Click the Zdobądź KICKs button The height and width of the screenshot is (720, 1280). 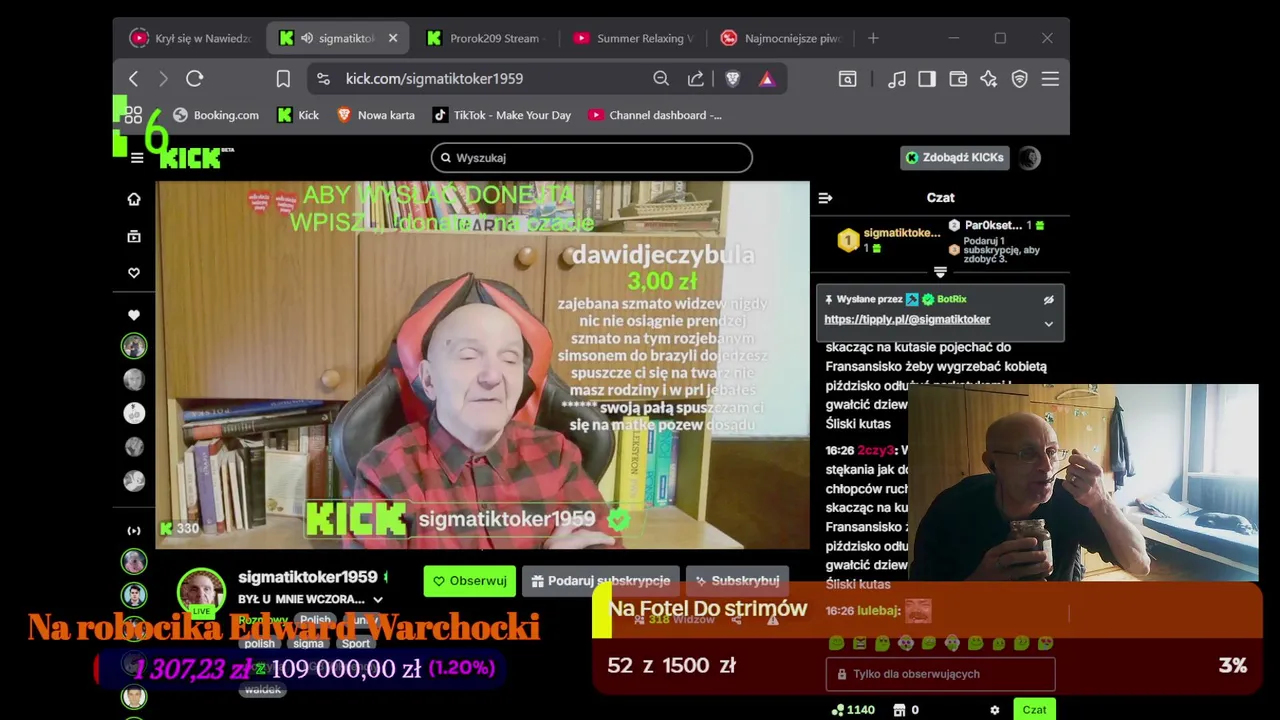[954, 157]
